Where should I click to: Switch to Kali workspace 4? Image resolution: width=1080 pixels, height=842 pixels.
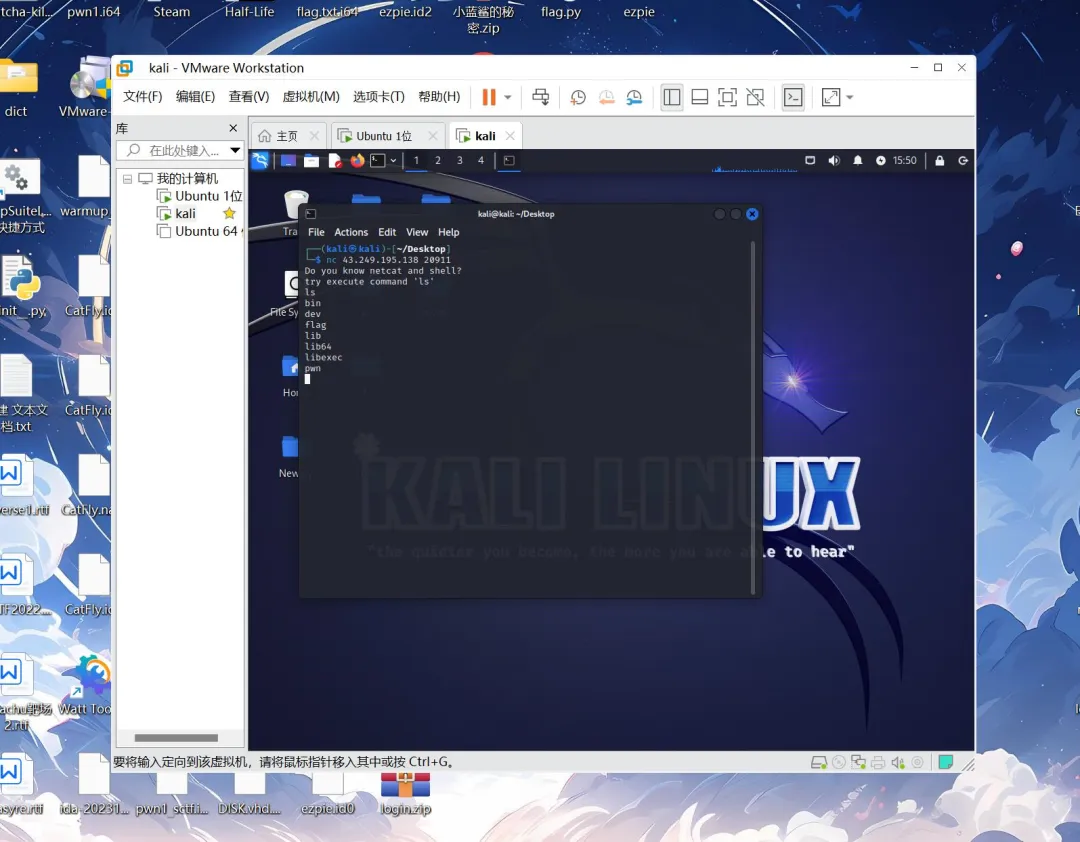click(481, 161)
